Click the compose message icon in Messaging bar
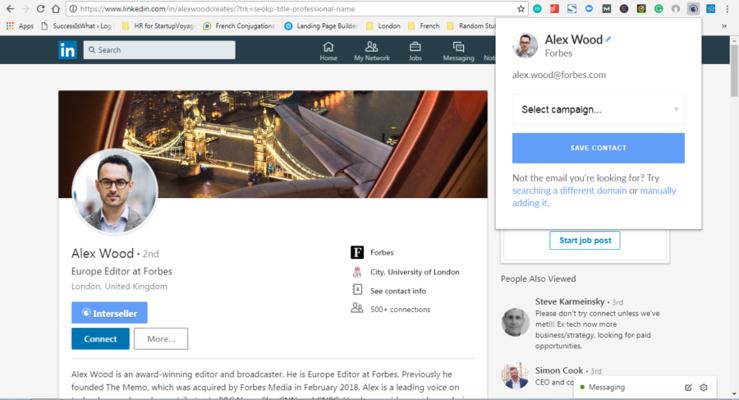The height and width of the screenshot is (400, 739). click(x=688, y=387)
